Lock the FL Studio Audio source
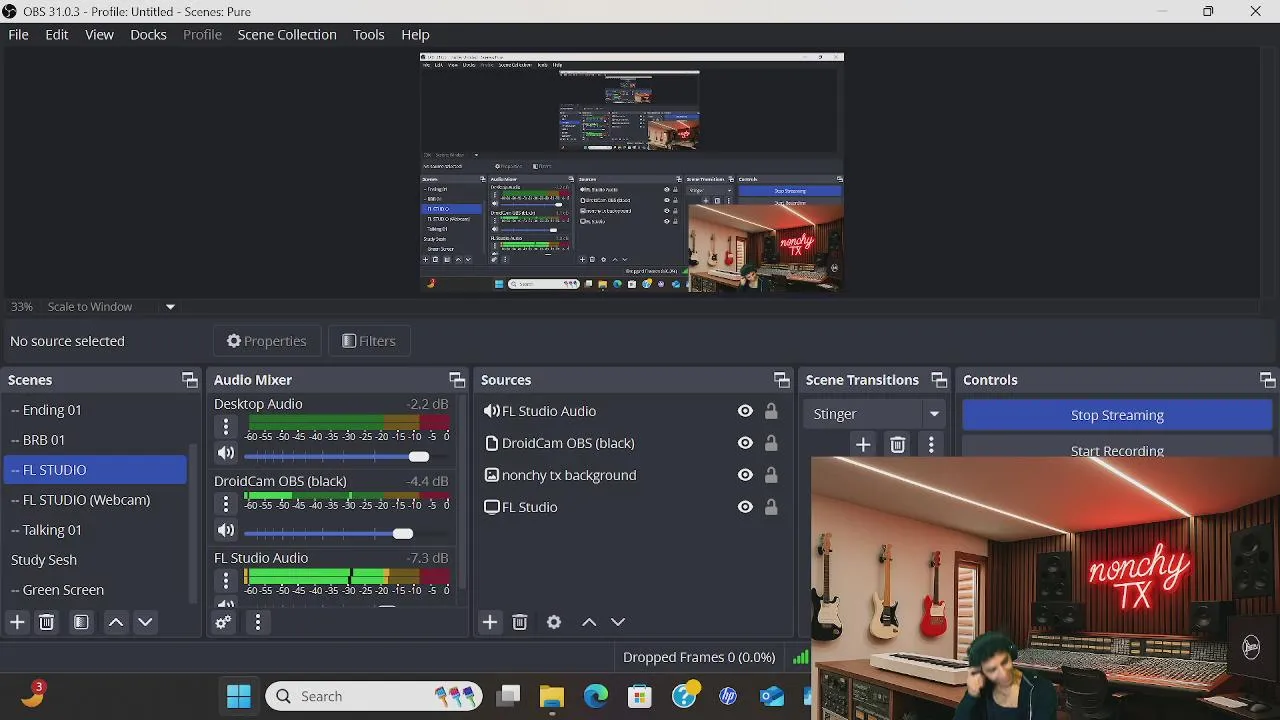The height and width of the screenshot is (720, 1280). [771, 411]
